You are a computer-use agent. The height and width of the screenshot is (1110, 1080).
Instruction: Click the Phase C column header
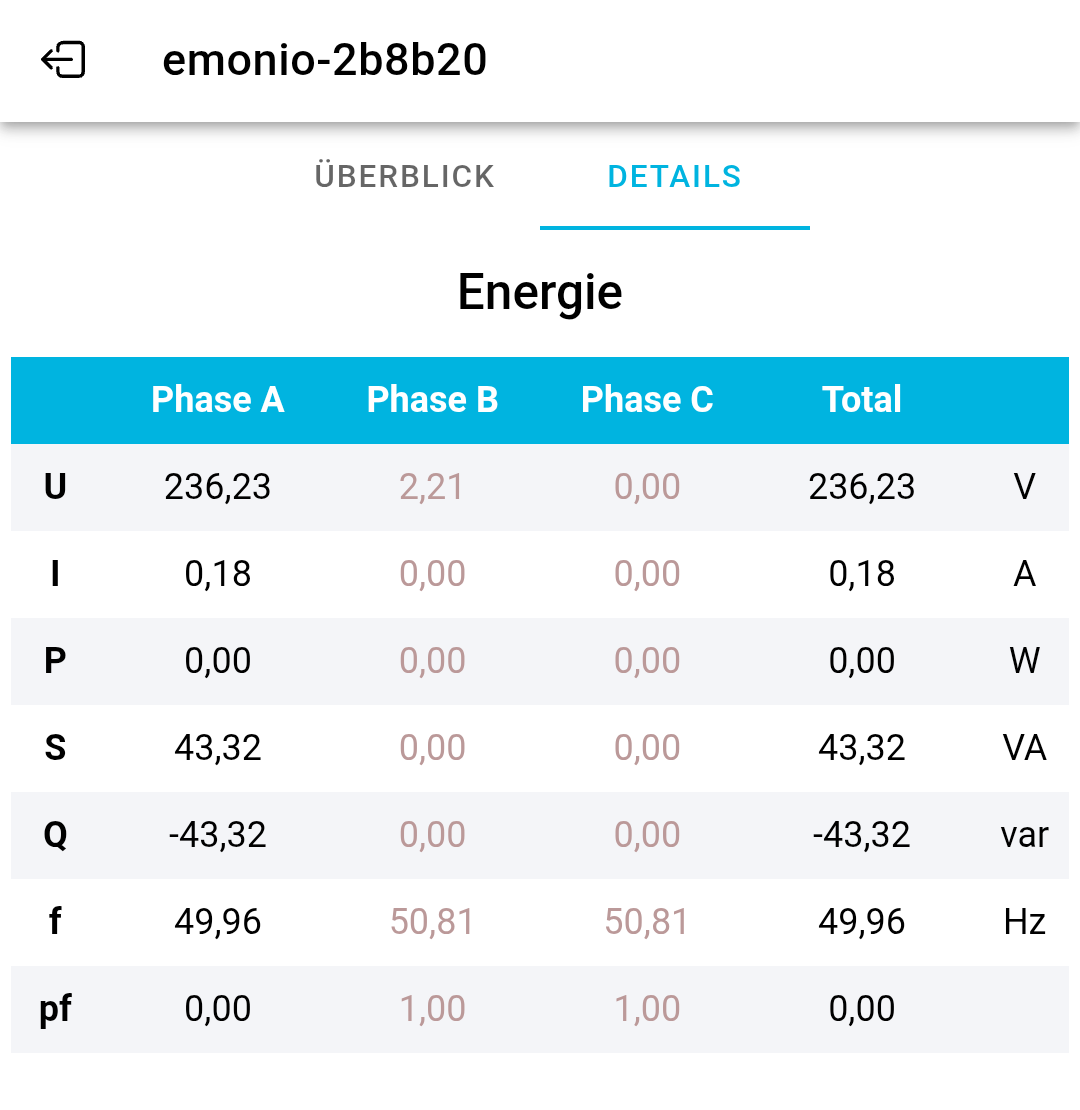647,400
